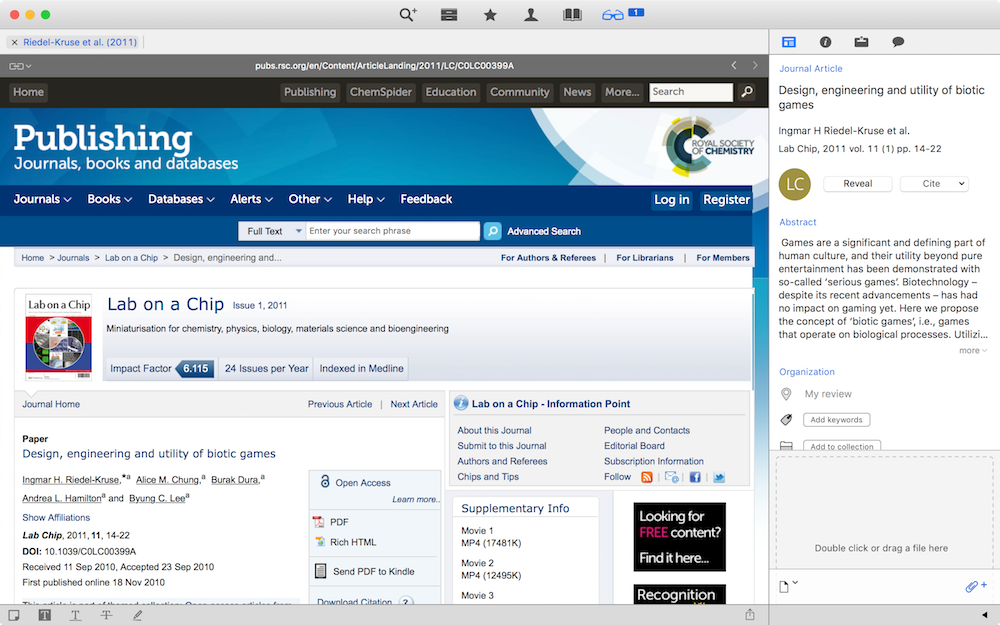Open the library list view icon

449,15
